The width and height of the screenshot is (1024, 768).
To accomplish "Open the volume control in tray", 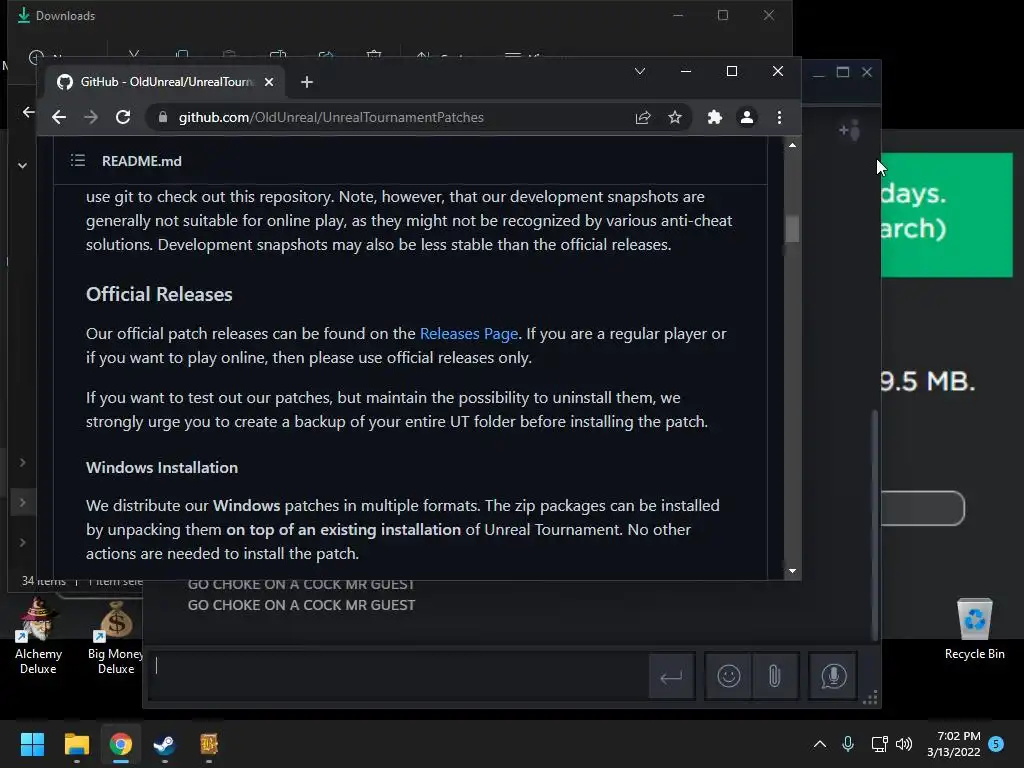I will tap(904, 744).
